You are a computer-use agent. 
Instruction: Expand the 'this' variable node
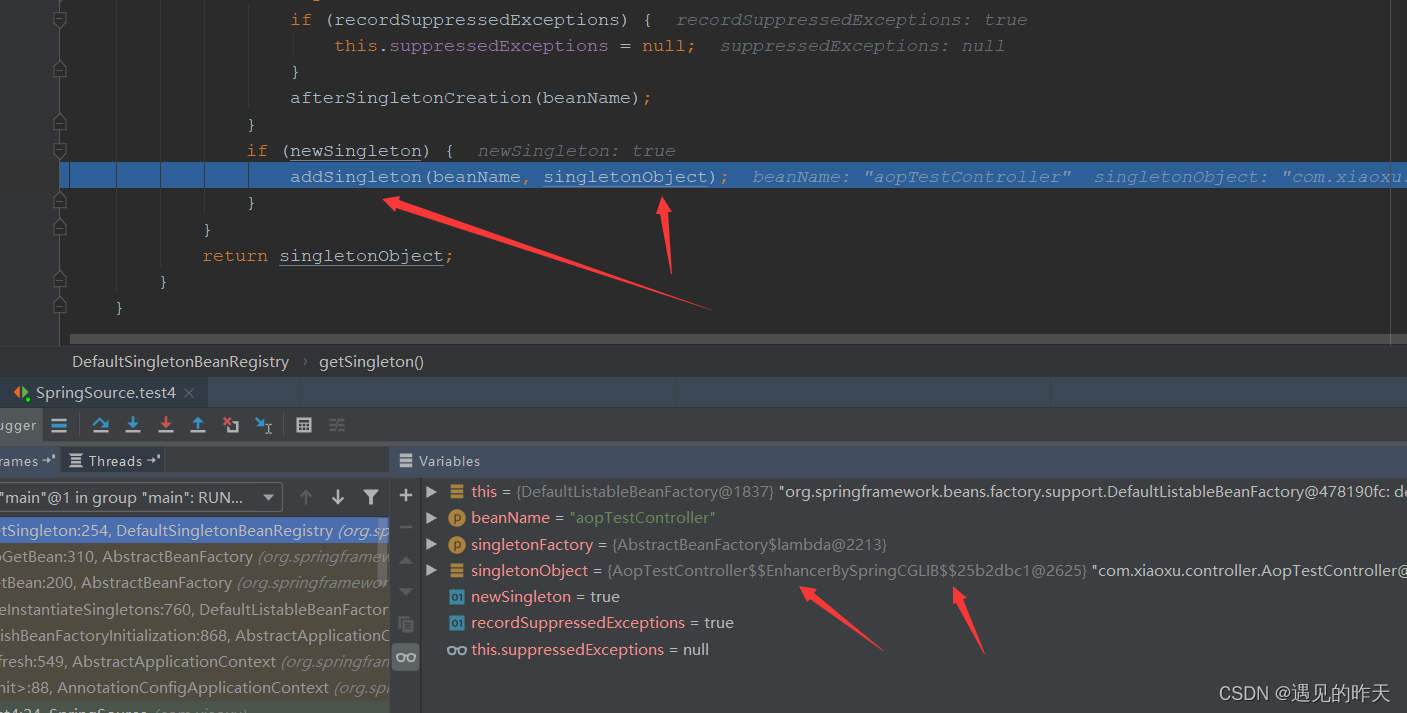(431, 491)
